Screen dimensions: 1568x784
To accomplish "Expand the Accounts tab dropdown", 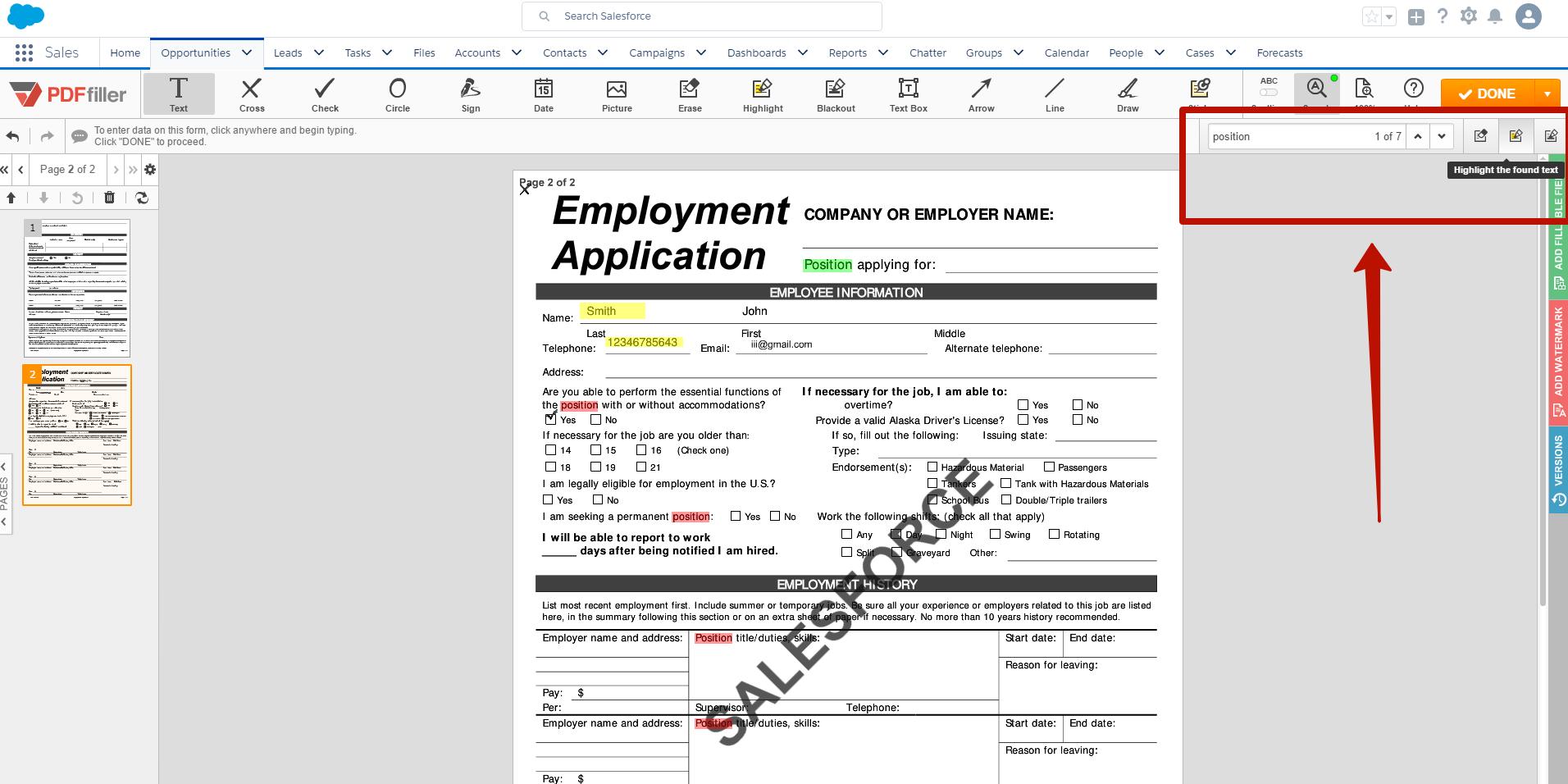I will (517, 52).
